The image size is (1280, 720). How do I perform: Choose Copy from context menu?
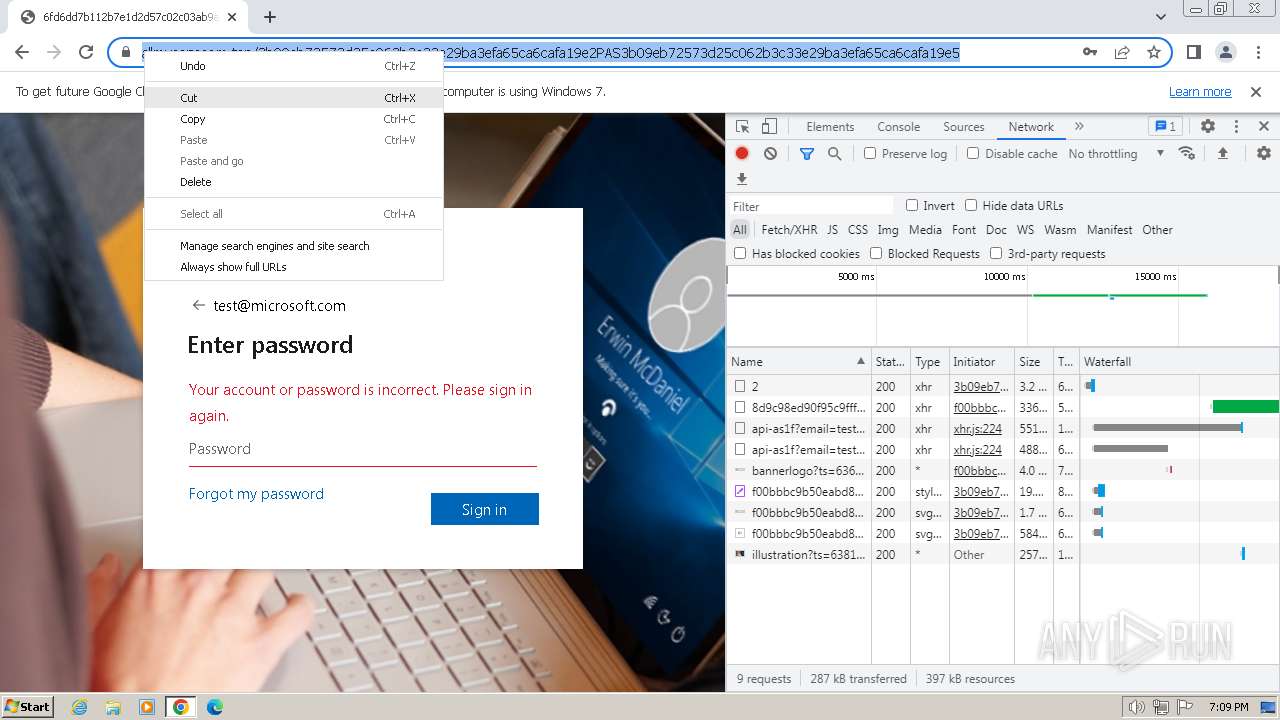click(x=294, y=119)
